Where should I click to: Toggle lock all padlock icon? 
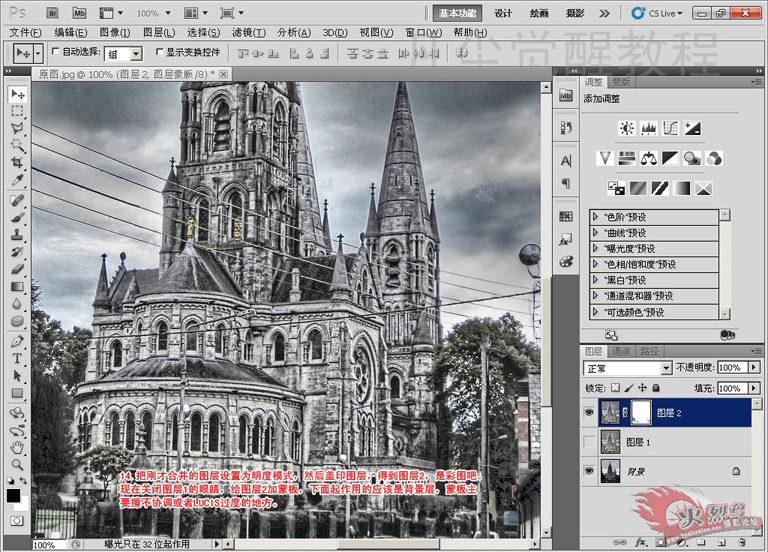(656, 388)
